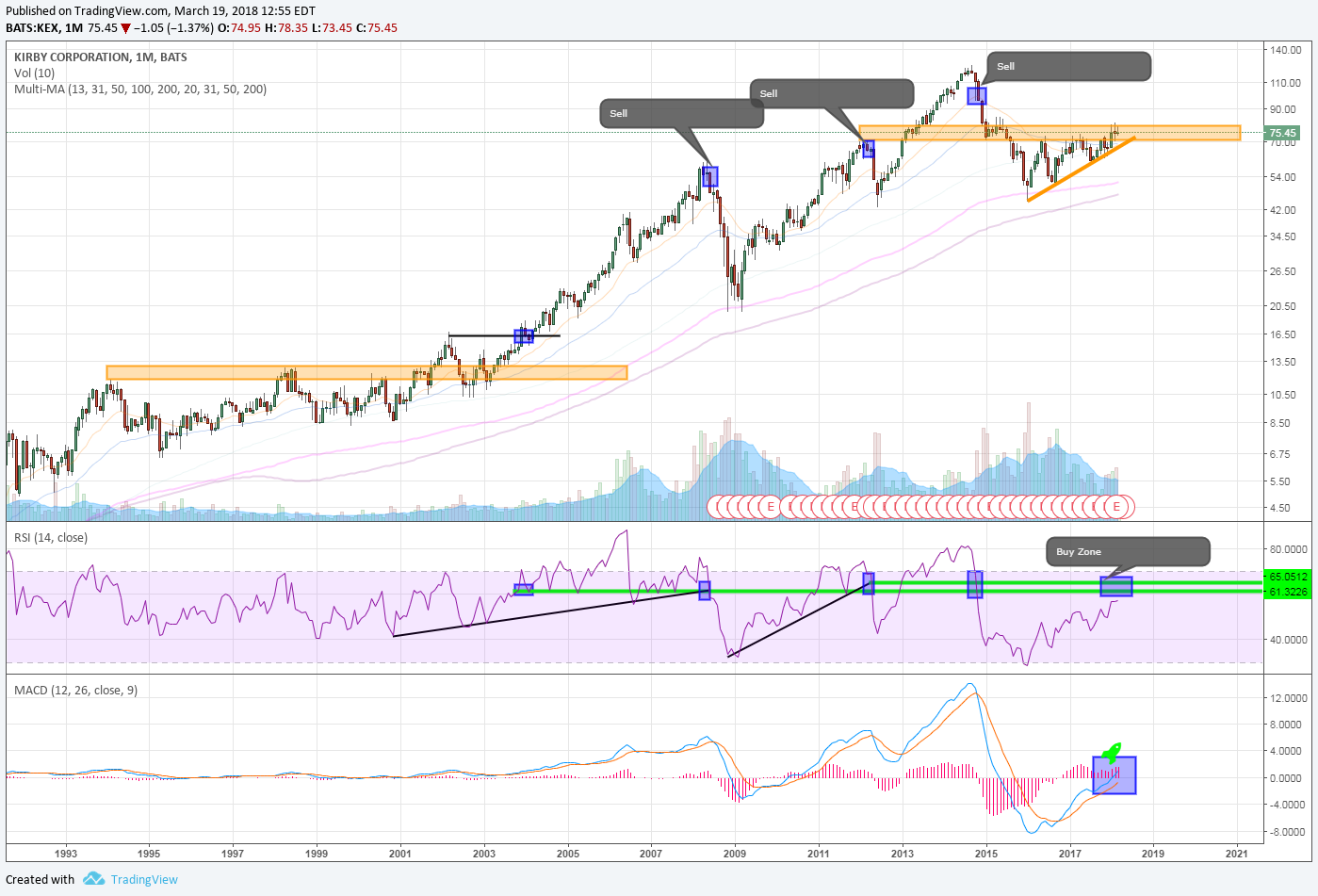
Task: Select the Sell callout pointing at the 2008 peak
Action: coord(682,113)
